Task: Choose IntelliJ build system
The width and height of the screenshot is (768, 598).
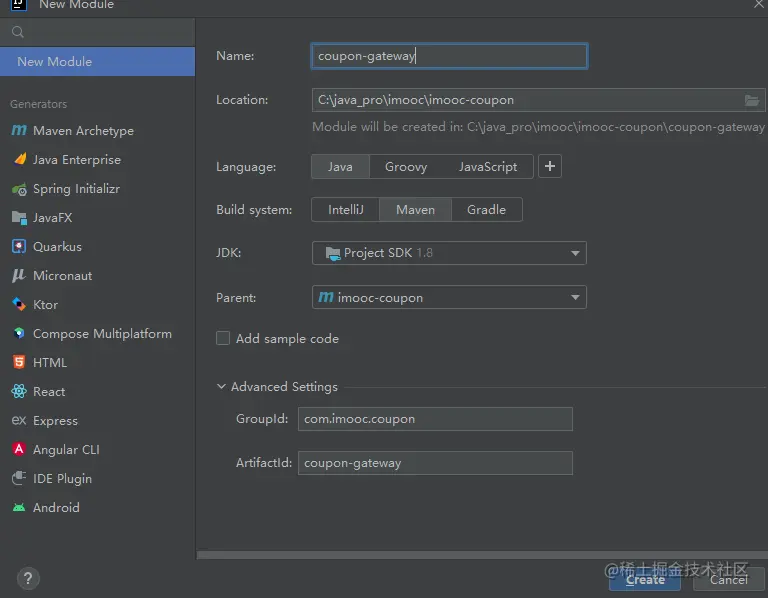Action: [345, 210]
